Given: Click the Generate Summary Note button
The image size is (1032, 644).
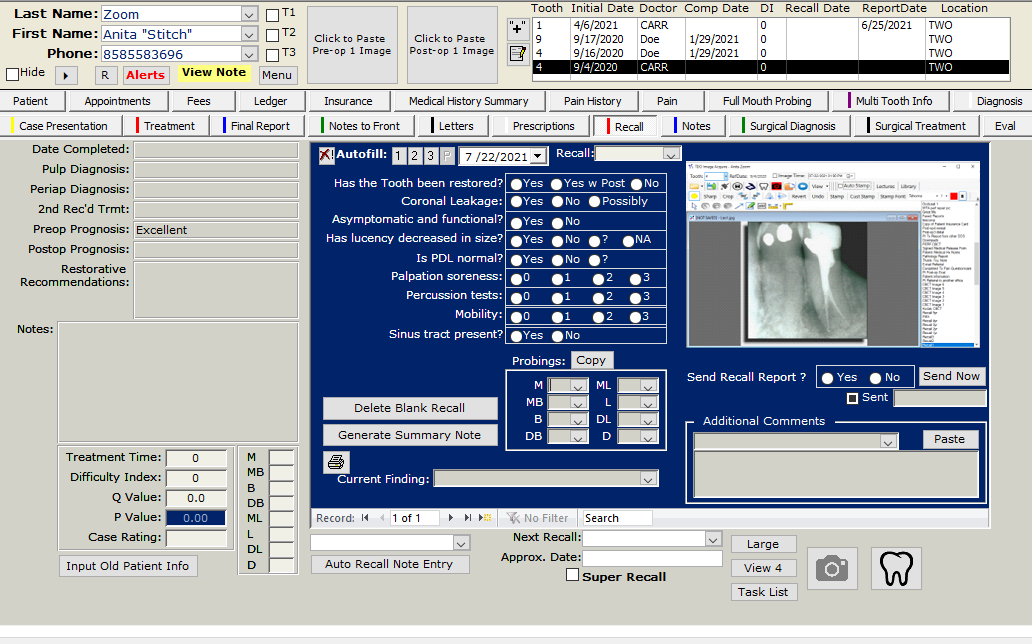Looking at the screenshot, I should [409, 435].
